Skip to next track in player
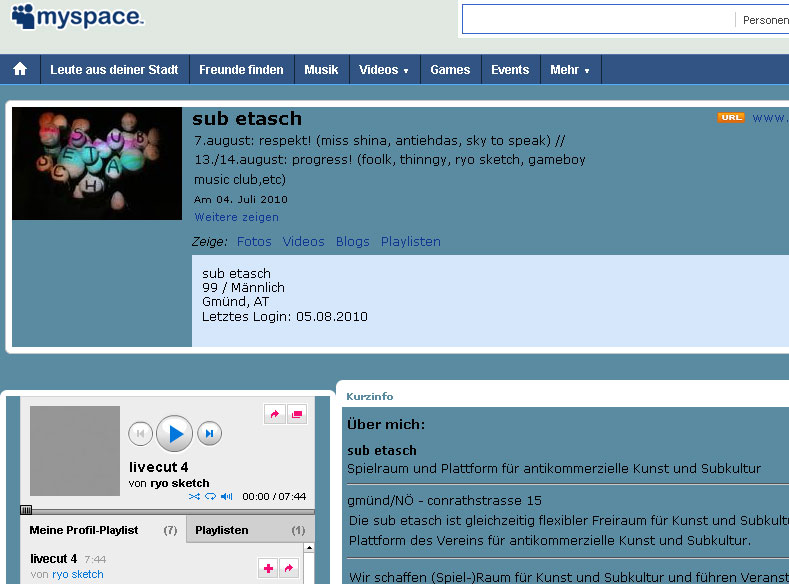The image size is (789, 584). pos(209,434)
